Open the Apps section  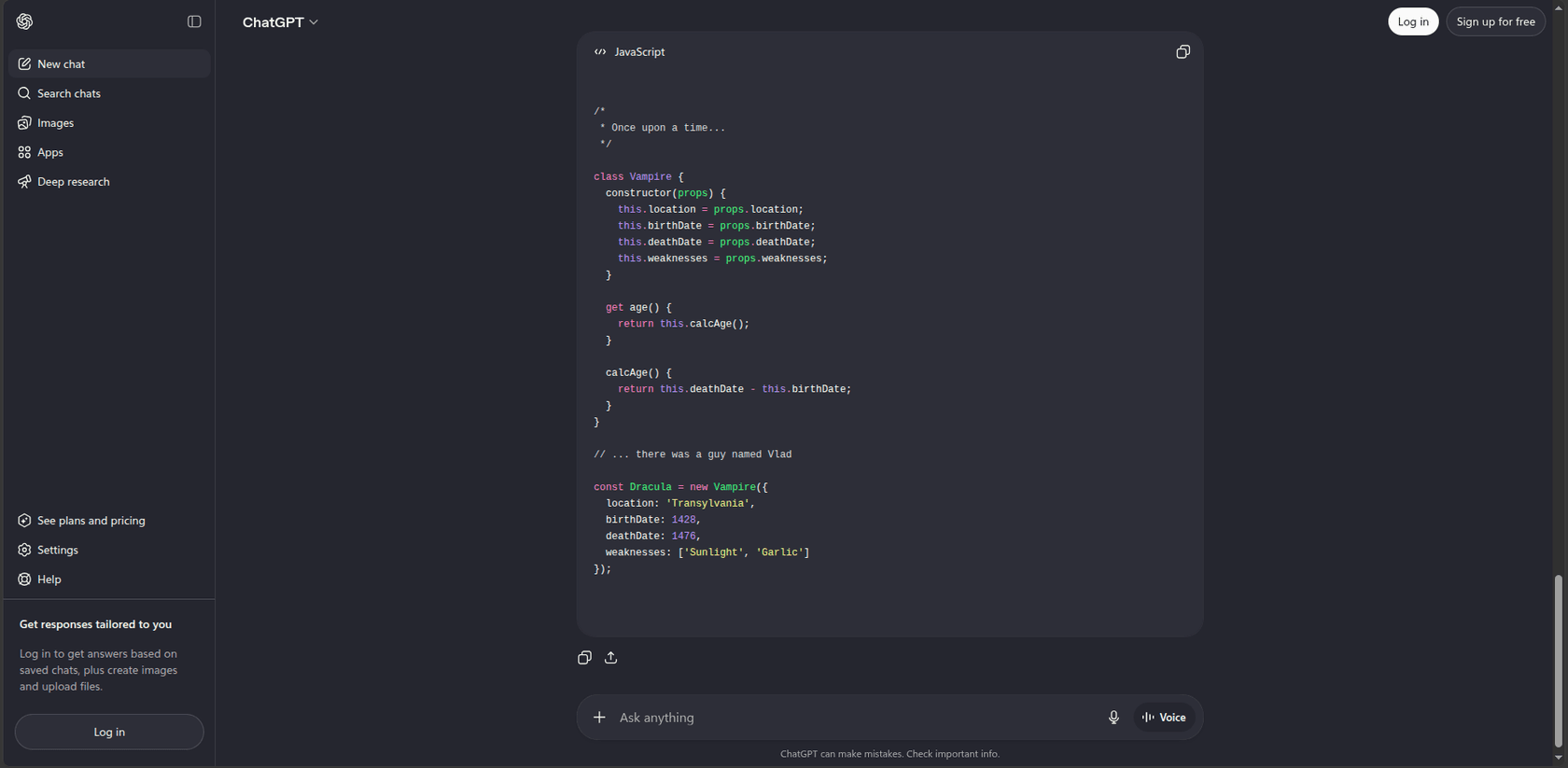[109, 152]
